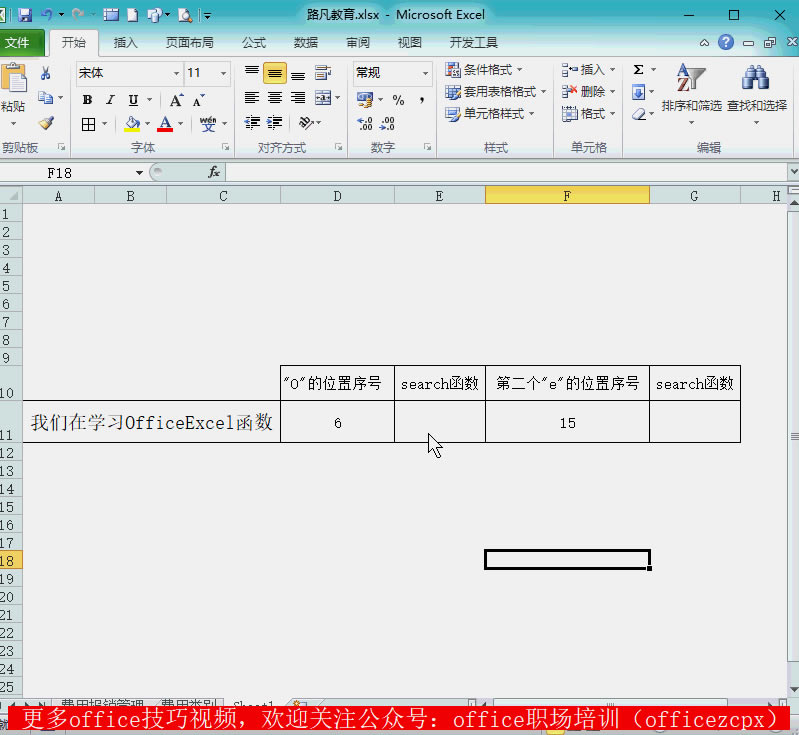Click the percent style icon
Image resolution: width=799 pixels, height=735 pixels.
398,100
